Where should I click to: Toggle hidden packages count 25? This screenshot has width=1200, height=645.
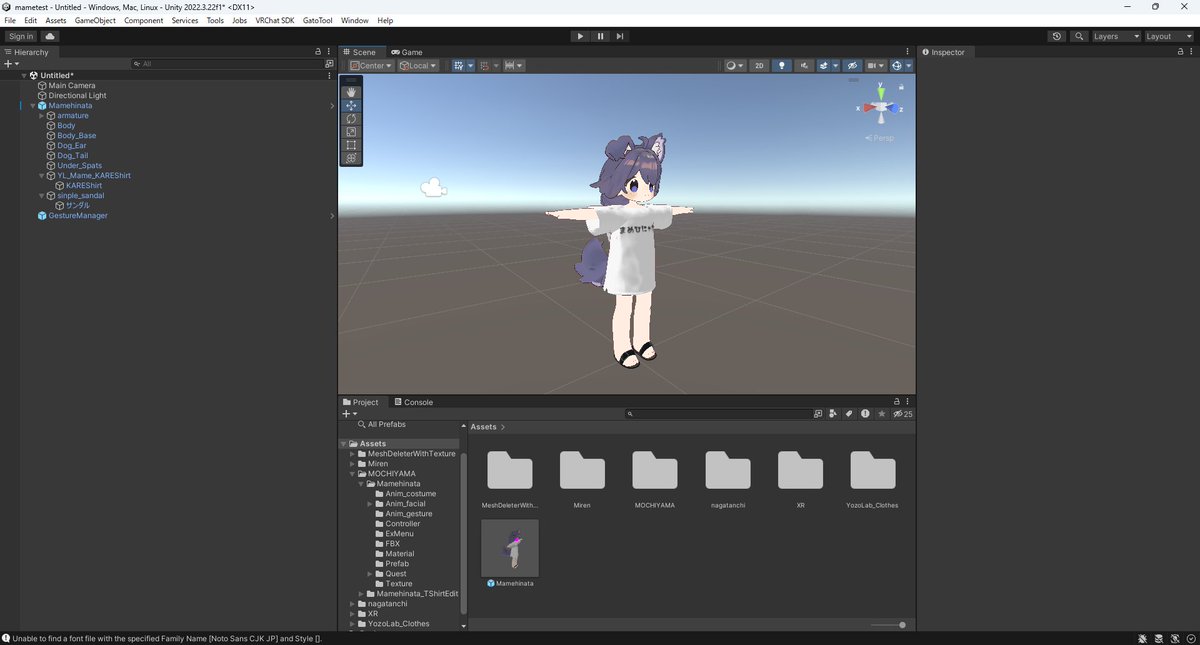(903, 413)
